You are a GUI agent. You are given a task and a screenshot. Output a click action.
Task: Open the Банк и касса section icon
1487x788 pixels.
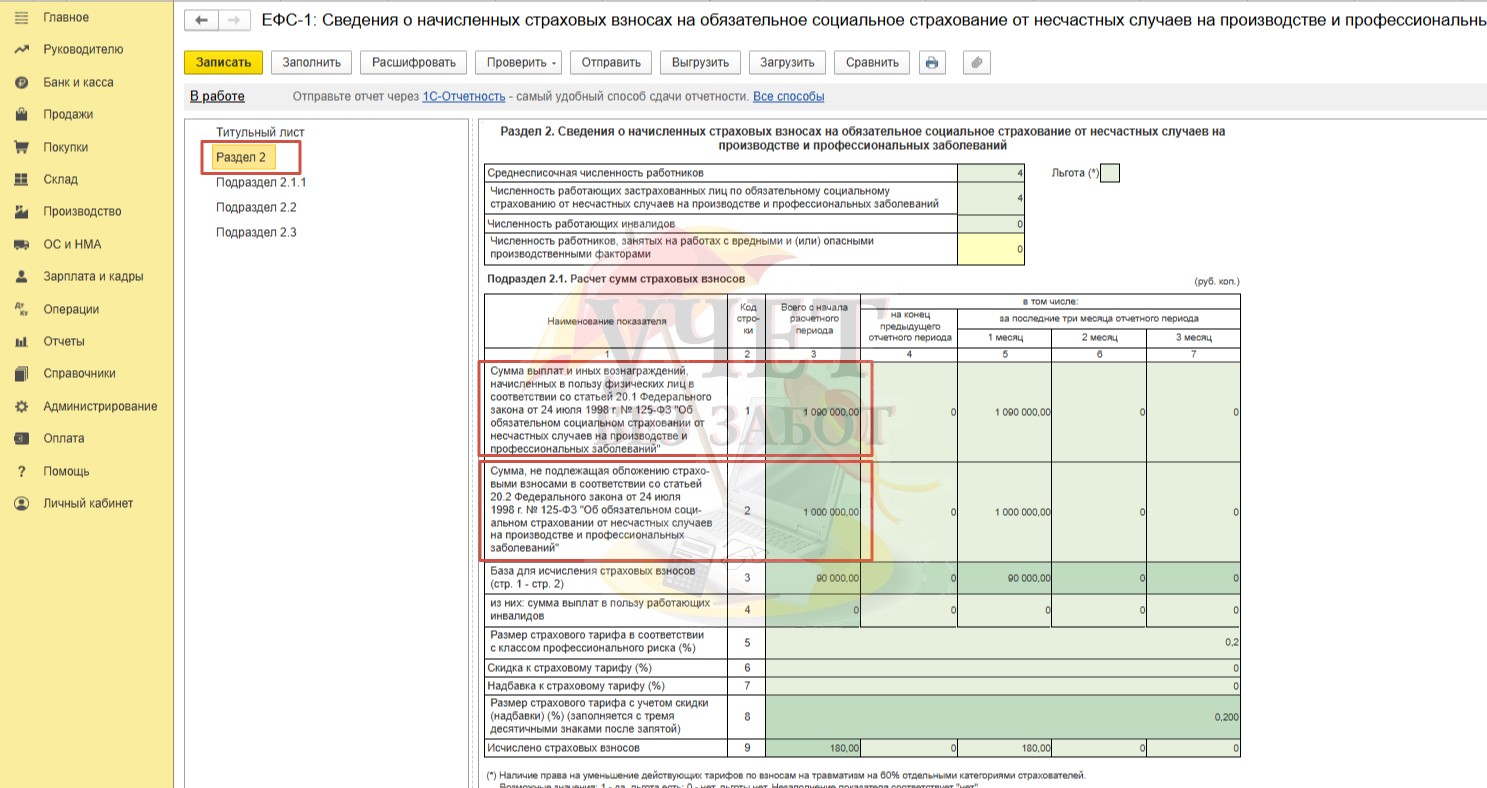pos(21,82)
